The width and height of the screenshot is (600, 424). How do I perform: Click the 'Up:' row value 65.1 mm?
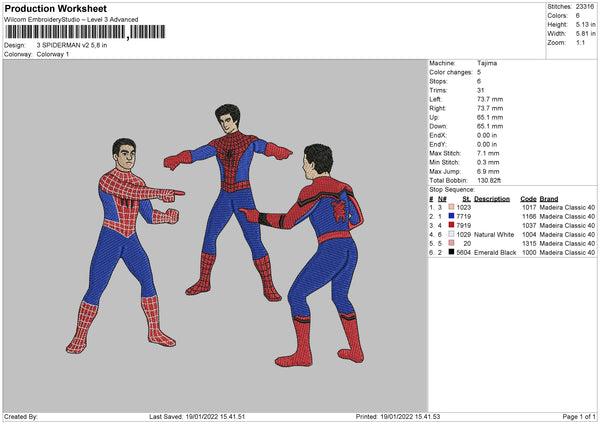[x=490, y=117]
